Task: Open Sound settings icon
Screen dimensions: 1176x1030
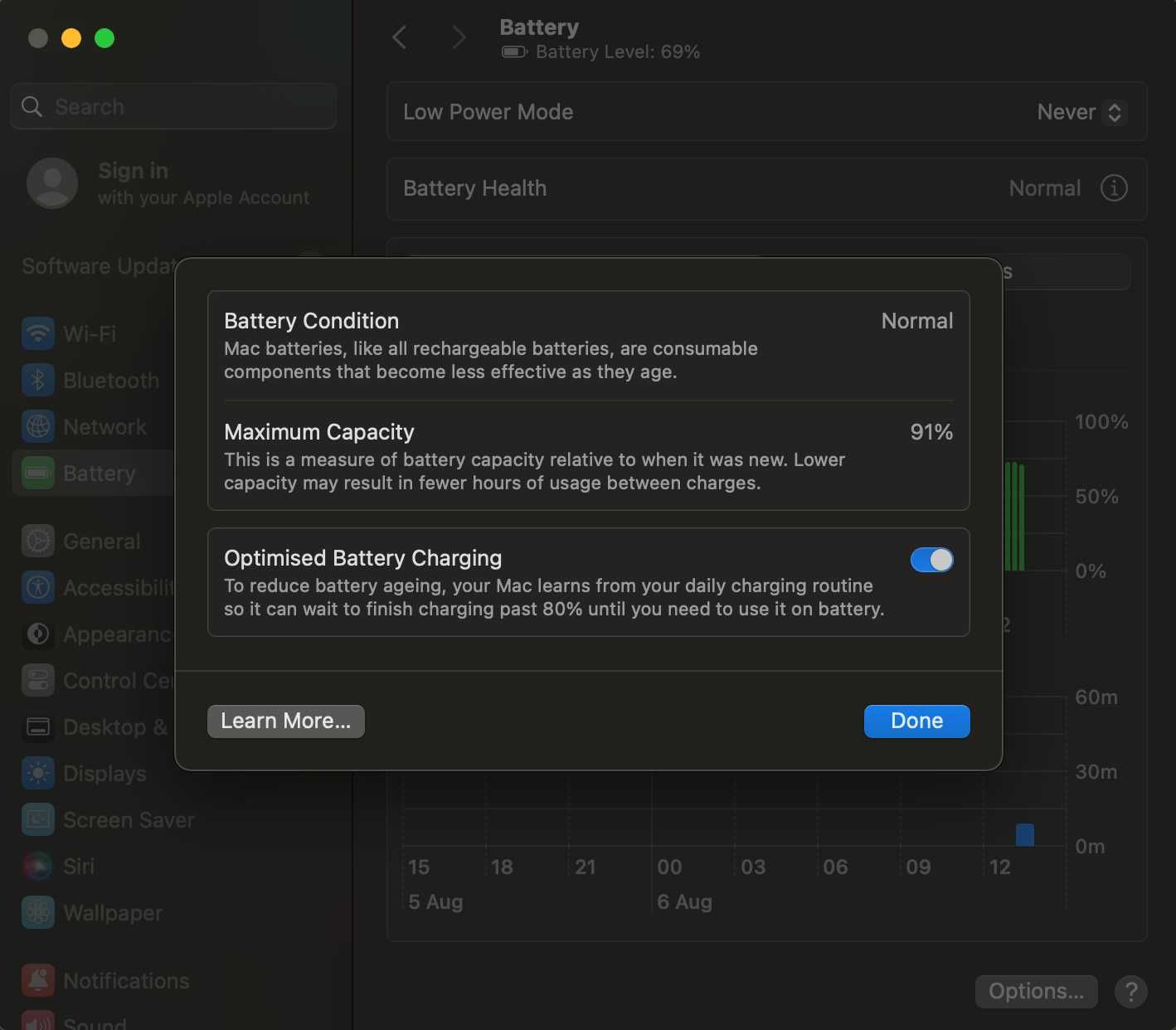Action: pyautogui.click(x=37, y=1020)
